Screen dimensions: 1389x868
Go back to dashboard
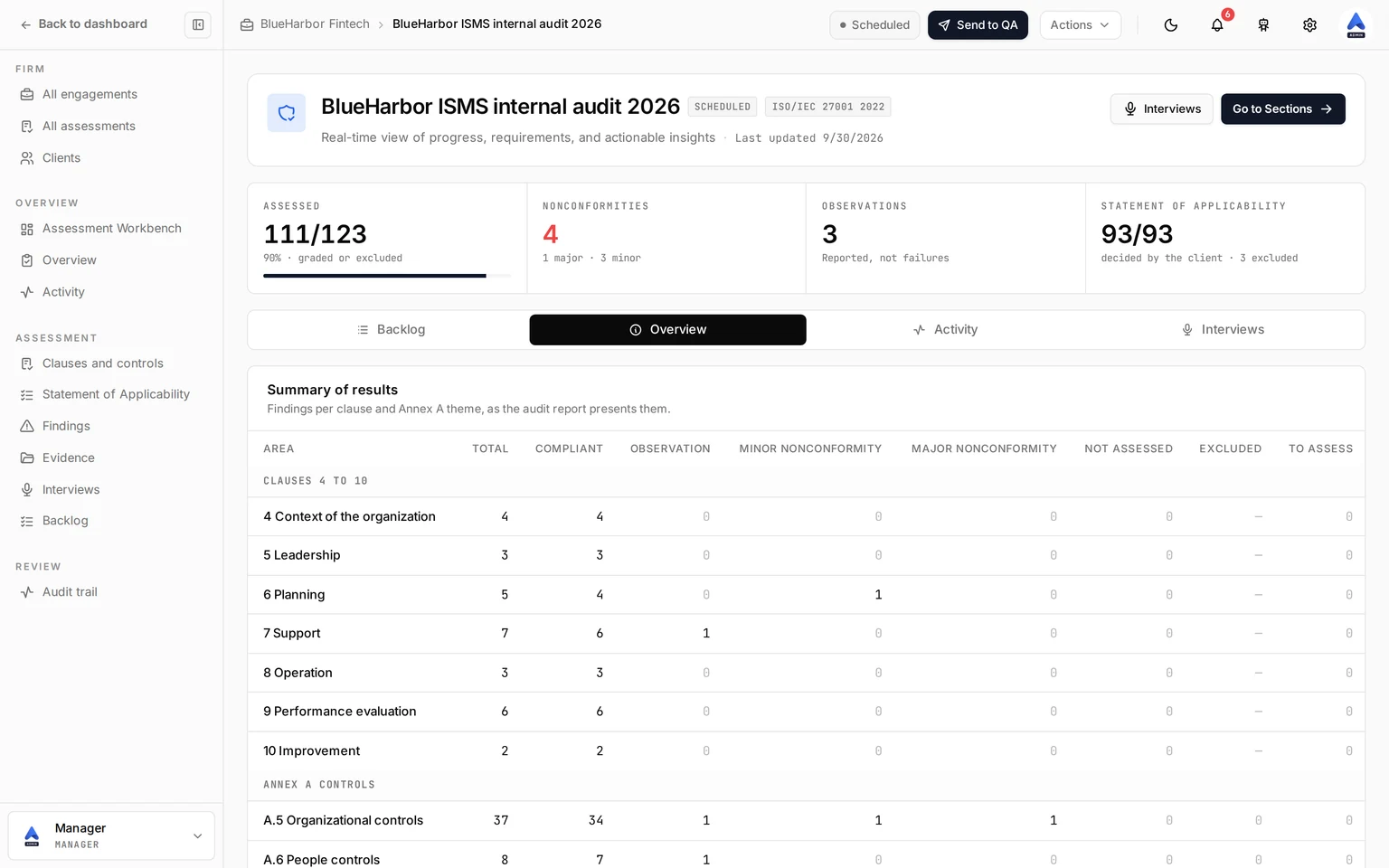click(x=83, y=24)
